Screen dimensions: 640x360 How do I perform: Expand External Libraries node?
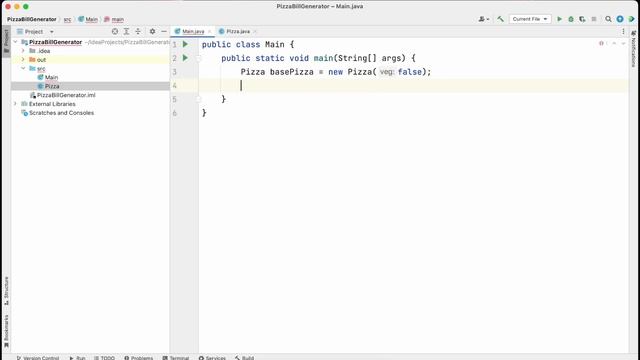point(16,104)
